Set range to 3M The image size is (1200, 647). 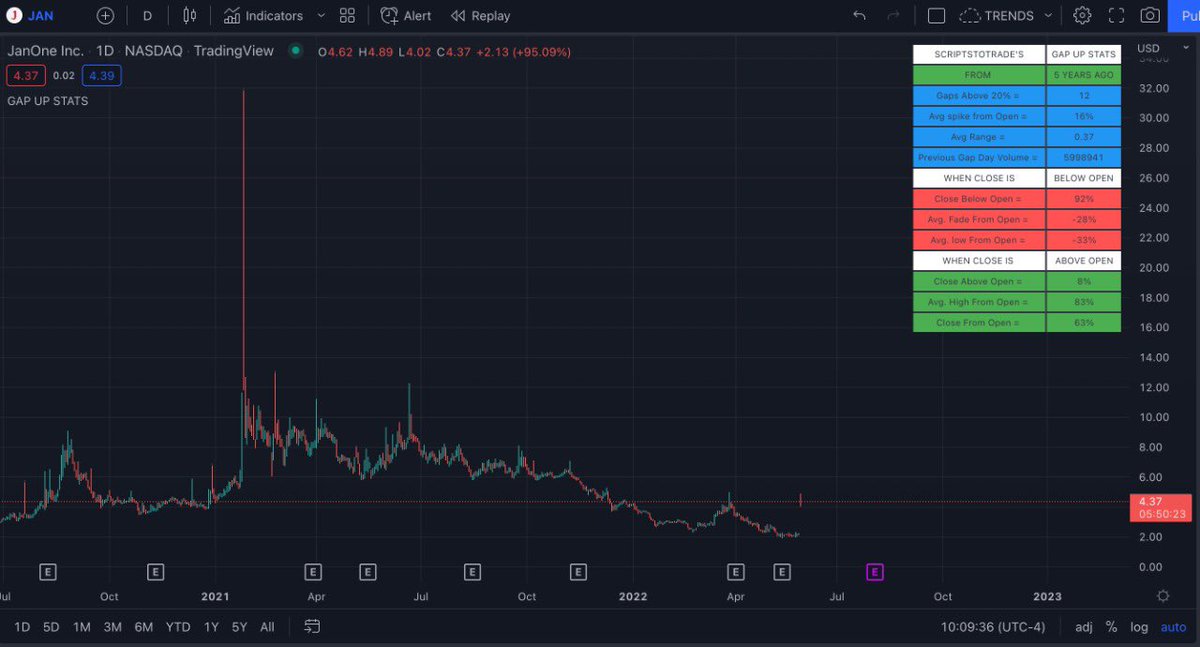[113, 627]
